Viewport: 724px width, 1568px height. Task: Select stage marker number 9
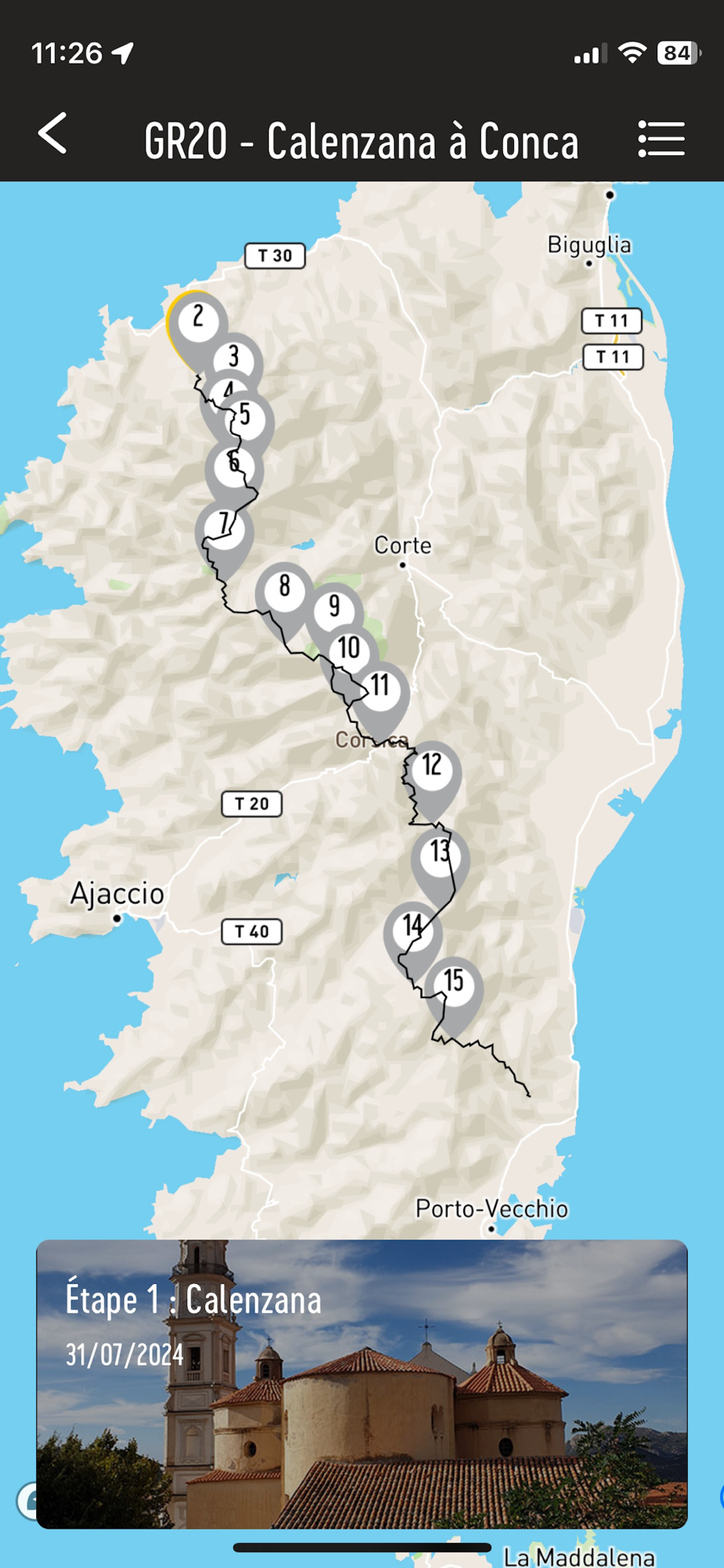coord(335,606)
